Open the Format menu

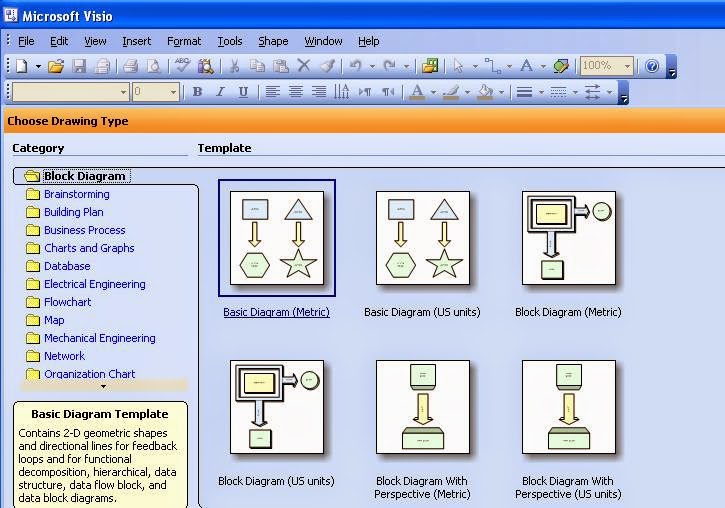click(184, 41)
